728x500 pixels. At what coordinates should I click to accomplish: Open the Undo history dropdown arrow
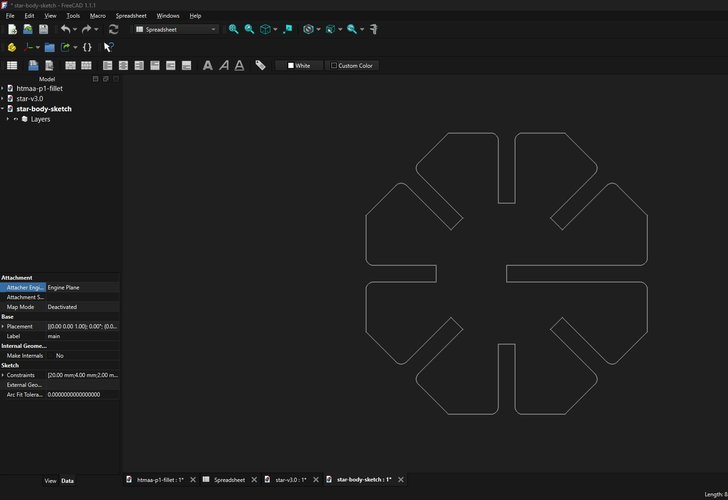pos(75,29)
